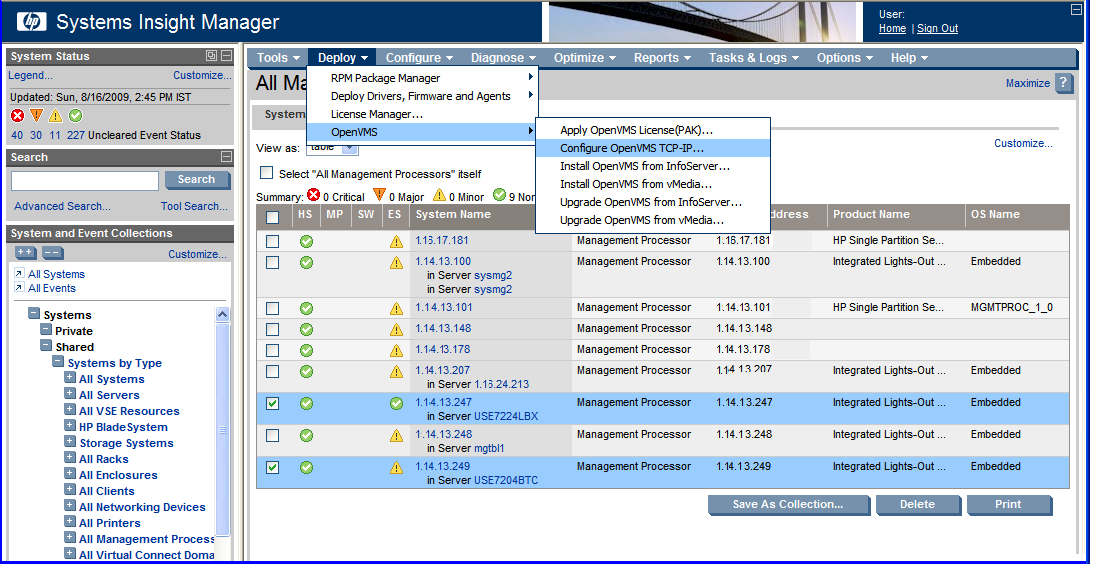Click the Print button

pos(1009,505)
